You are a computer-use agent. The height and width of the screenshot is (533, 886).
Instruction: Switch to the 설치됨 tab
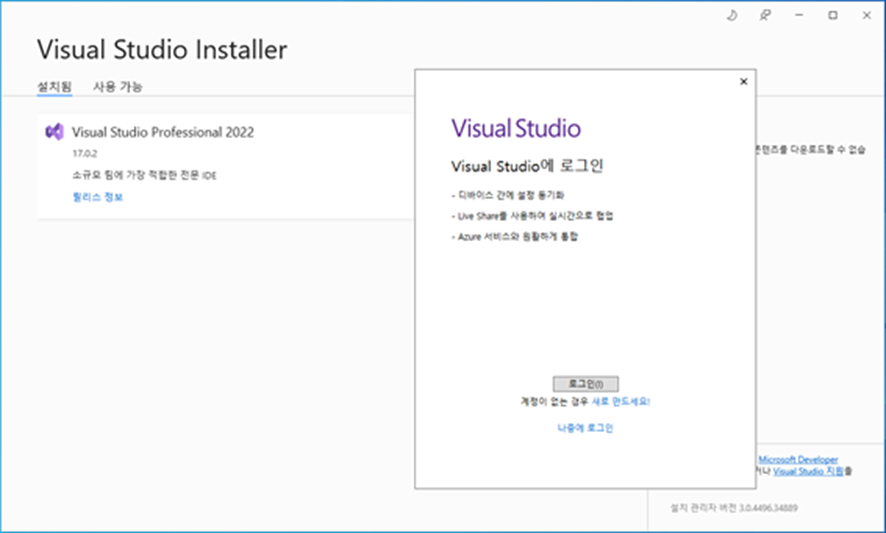54,86
